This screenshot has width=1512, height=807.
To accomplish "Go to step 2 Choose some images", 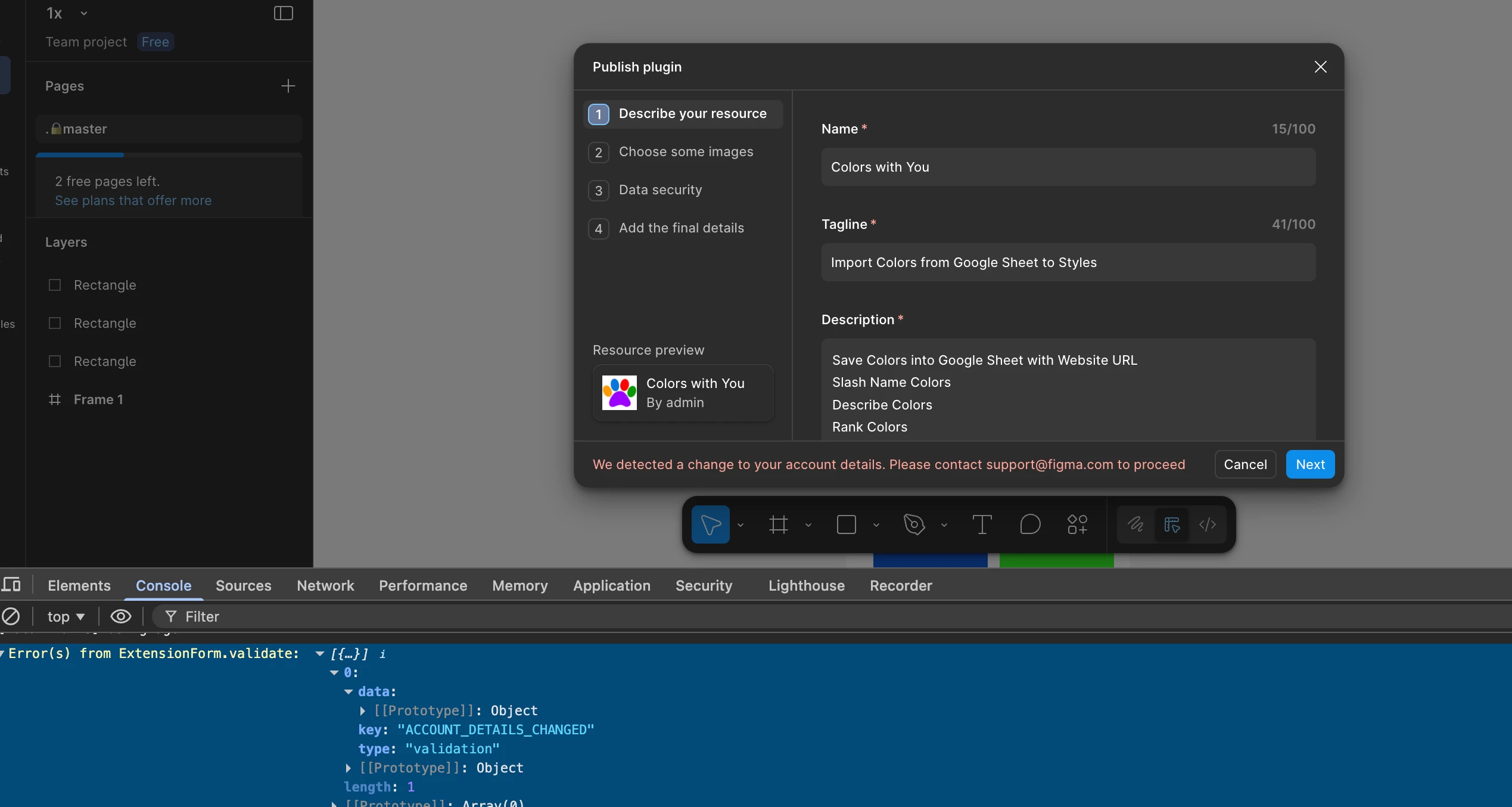I will tap(685, 152).
